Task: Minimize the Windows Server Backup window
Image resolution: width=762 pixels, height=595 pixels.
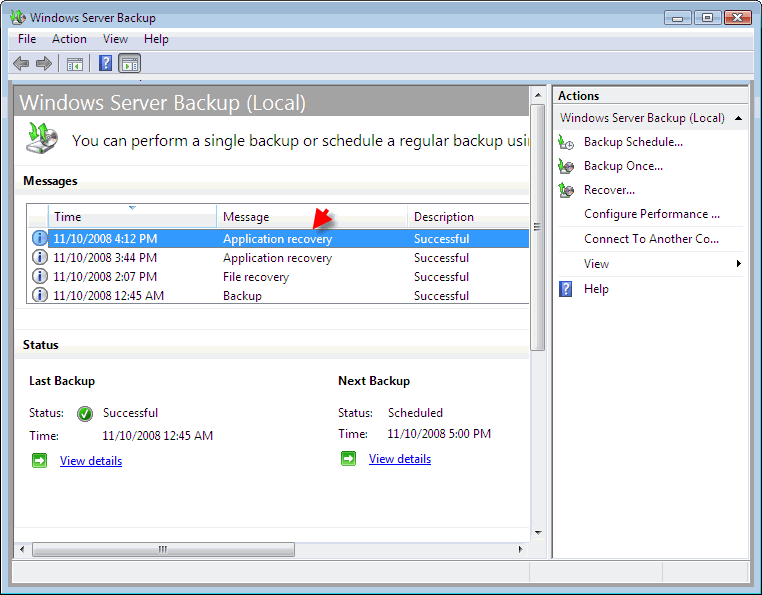Action: (x=678, y=18)
